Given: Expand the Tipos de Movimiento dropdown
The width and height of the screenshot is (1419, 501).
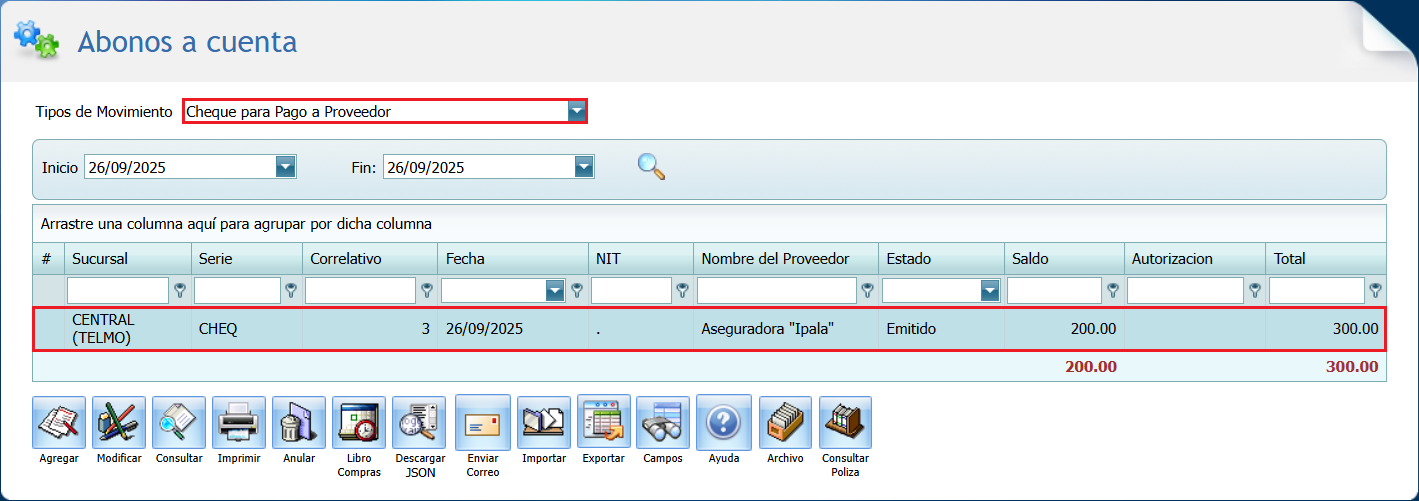Looking at the screenshot, I should 576,111.
